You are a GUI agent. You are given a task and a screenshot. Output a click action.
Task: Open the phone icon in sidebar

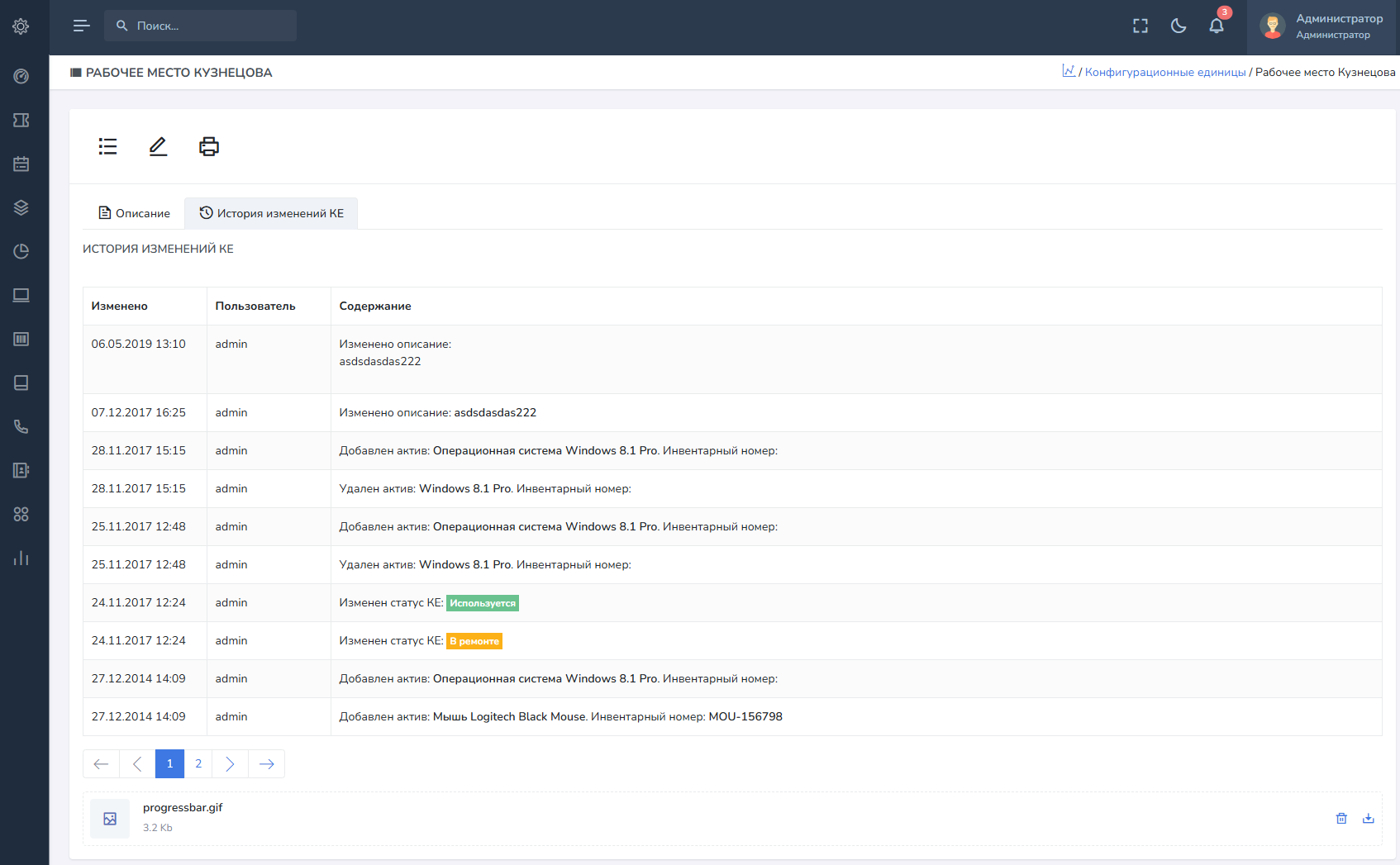21,426
